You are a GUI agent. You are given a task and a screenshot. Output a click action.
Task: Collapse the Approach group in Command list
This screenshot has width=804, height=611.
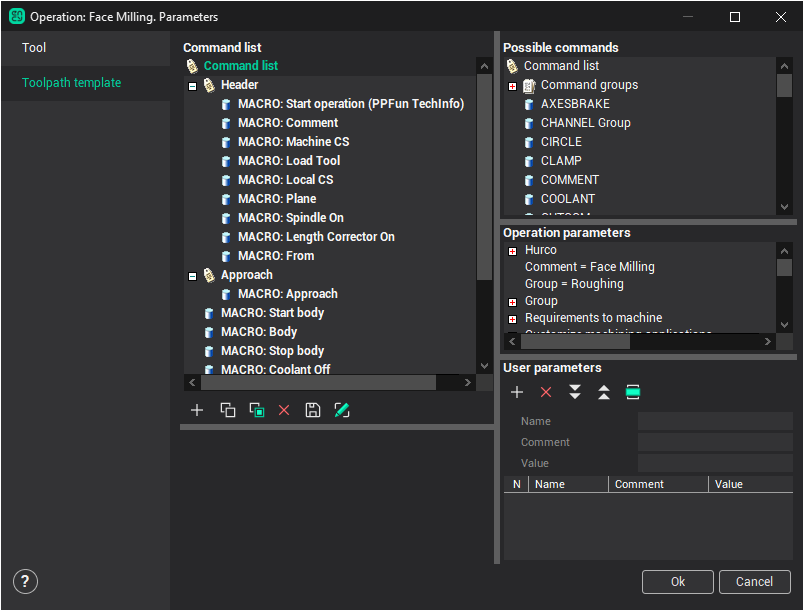point(192,276)
